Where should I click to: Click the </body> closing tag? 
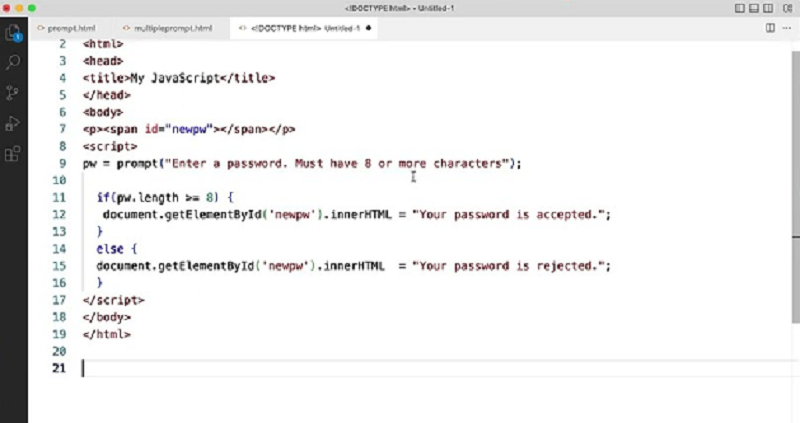click(107, 317)
